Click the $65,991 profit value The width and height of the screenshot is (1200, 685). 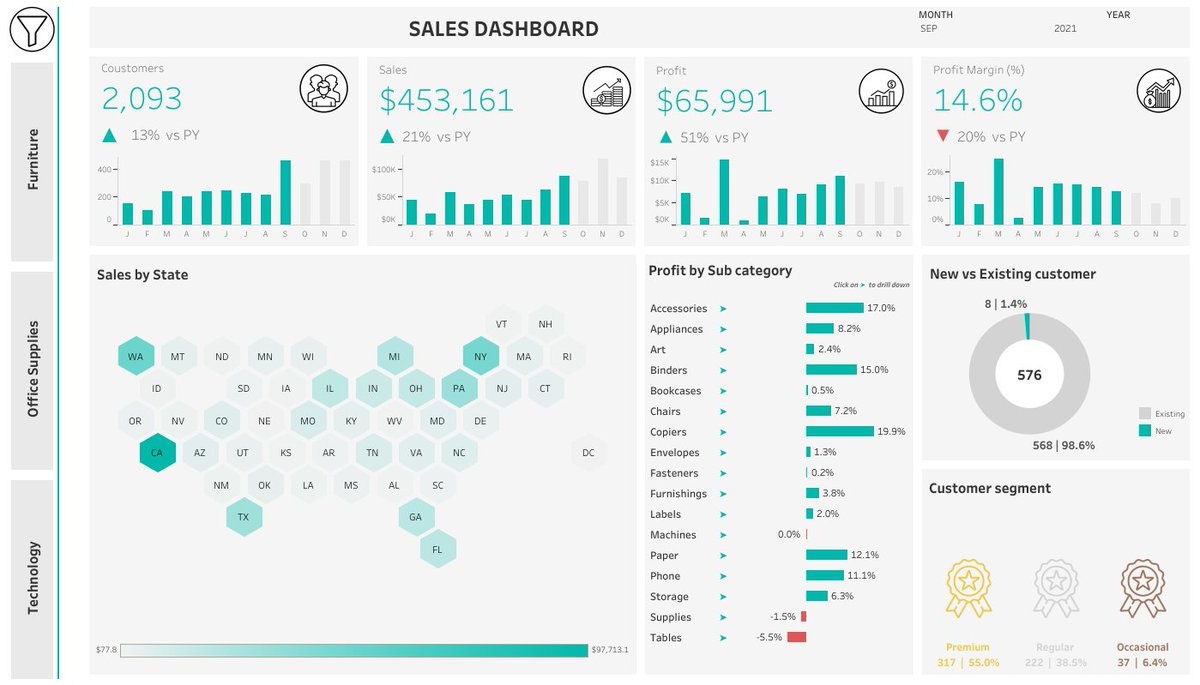tap(715, 101)
